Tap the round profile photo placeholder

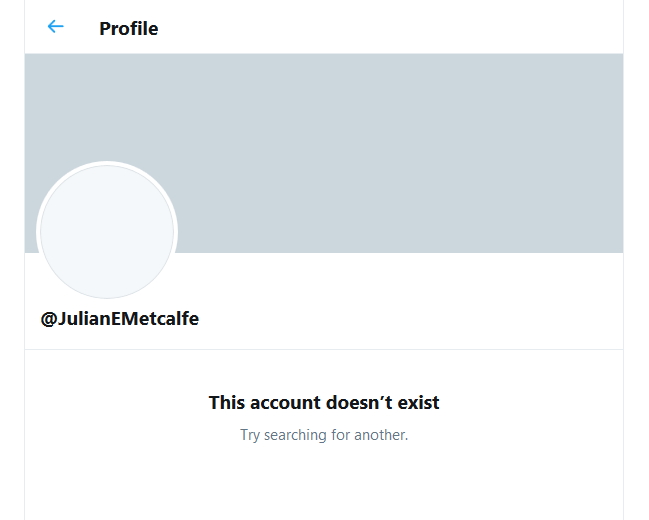107,232
